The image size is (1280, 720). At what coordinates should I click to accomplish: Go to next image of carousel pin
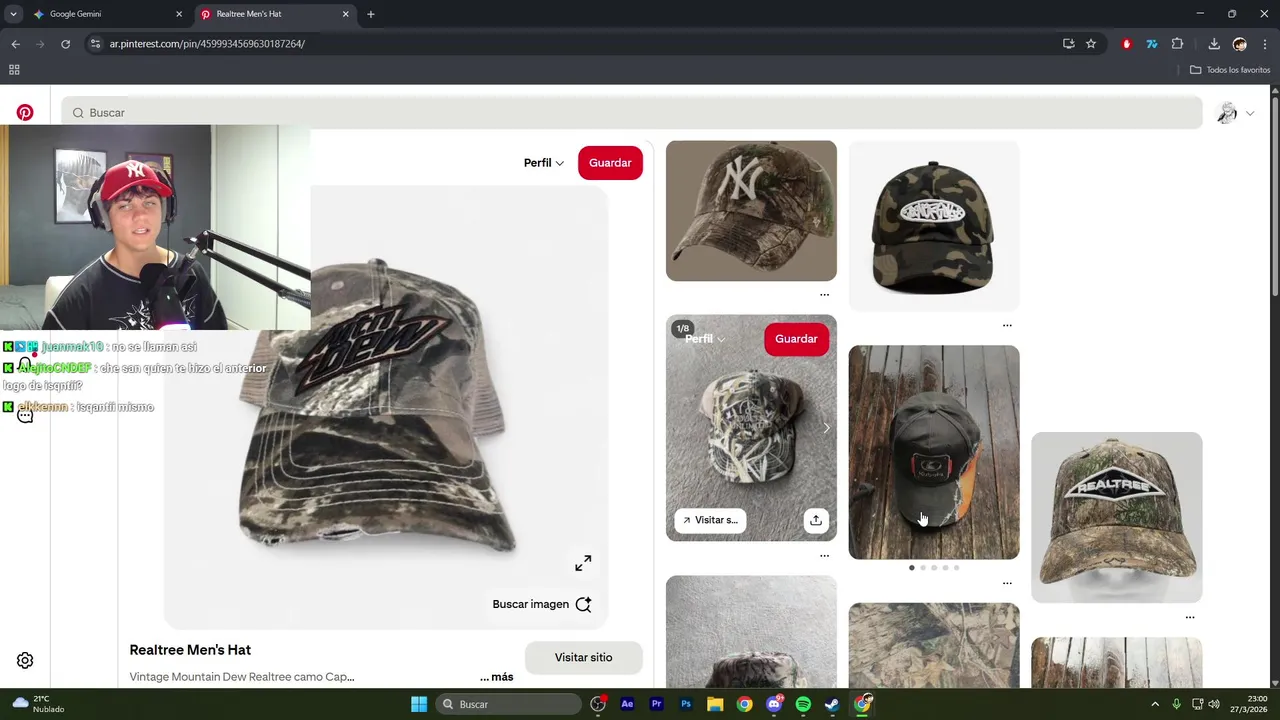(x=826, y=428)
